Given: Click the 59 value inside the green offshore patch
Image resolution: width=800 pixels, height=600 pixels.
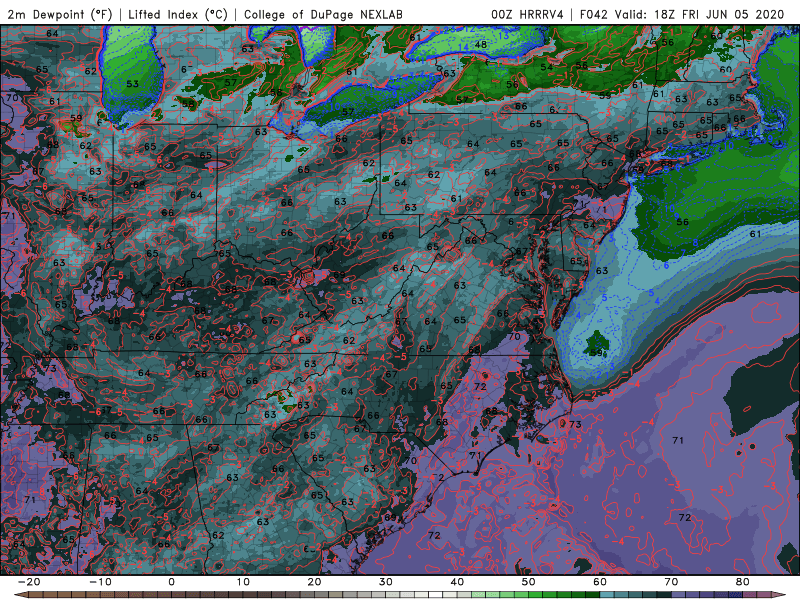Looking at the screenshot, I should click(596, 353).
